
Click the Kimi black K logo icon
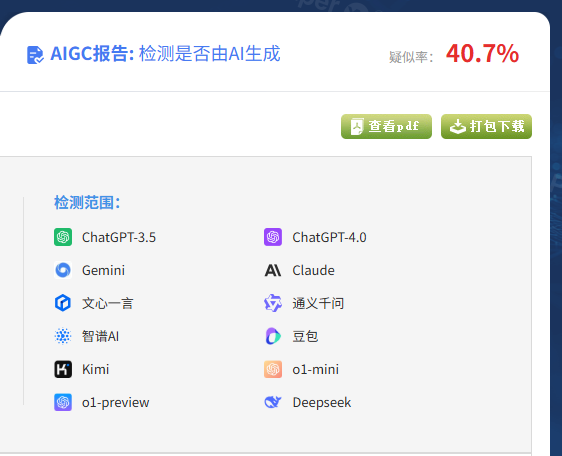[63, 369]
